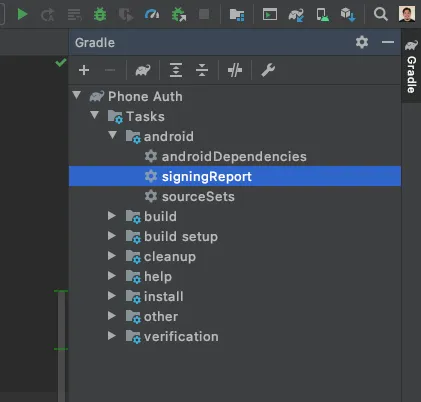421x402 pixels.
Task: Select the other folder label
Action: 161,317
